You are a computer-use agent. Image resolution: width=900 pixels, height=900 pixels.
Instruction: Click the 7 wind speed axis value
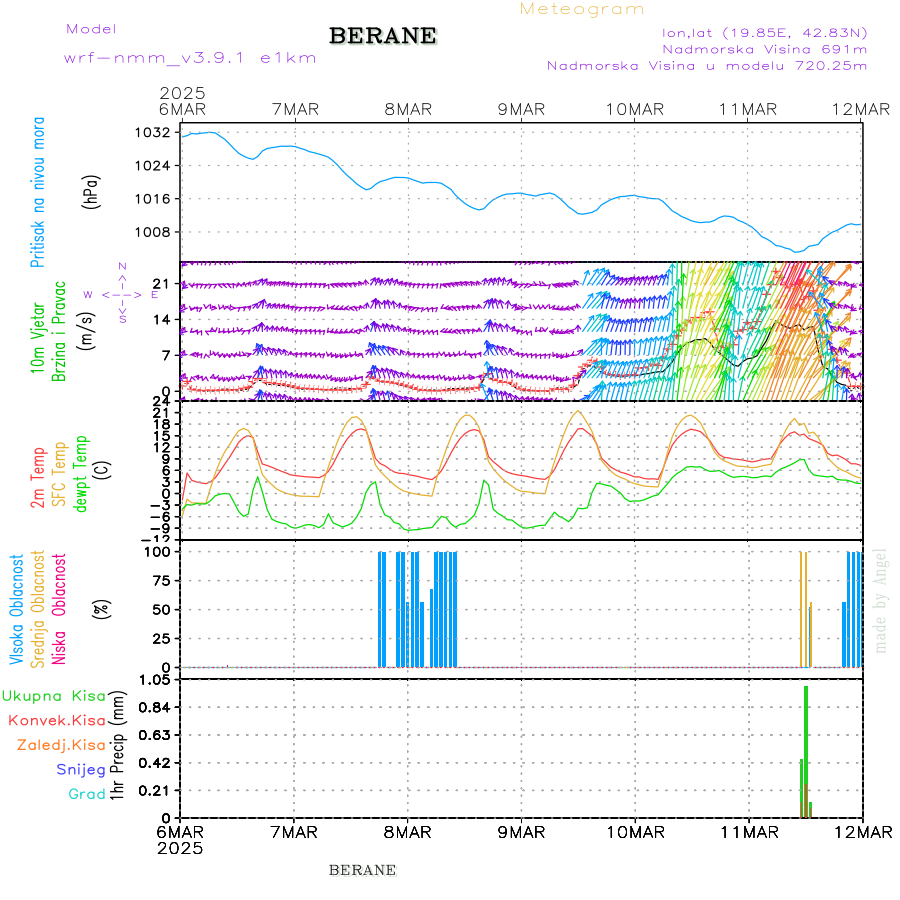[x=166, y=356]
